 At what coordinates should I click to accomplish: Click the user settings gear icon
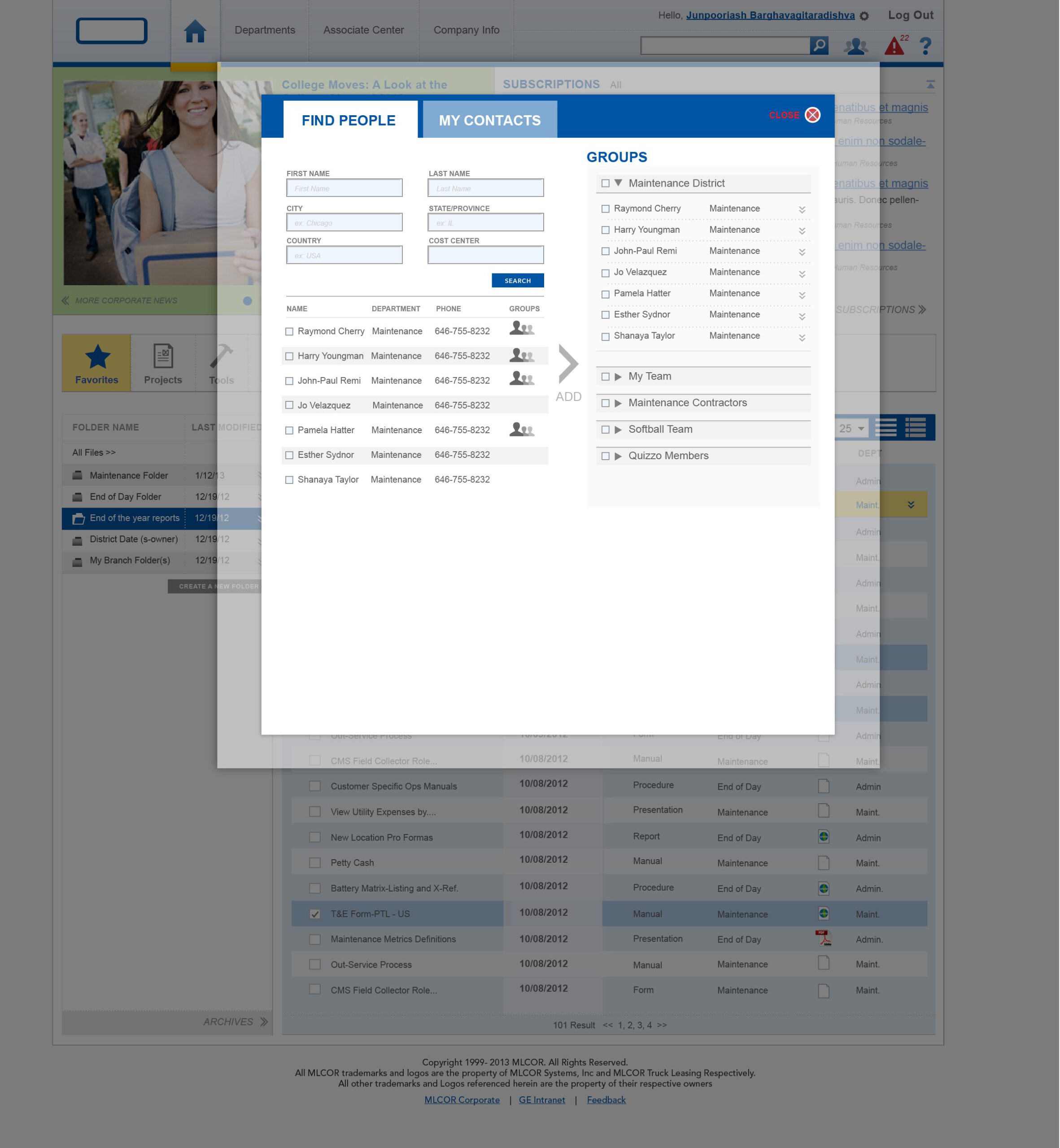(x=864, y=16)
